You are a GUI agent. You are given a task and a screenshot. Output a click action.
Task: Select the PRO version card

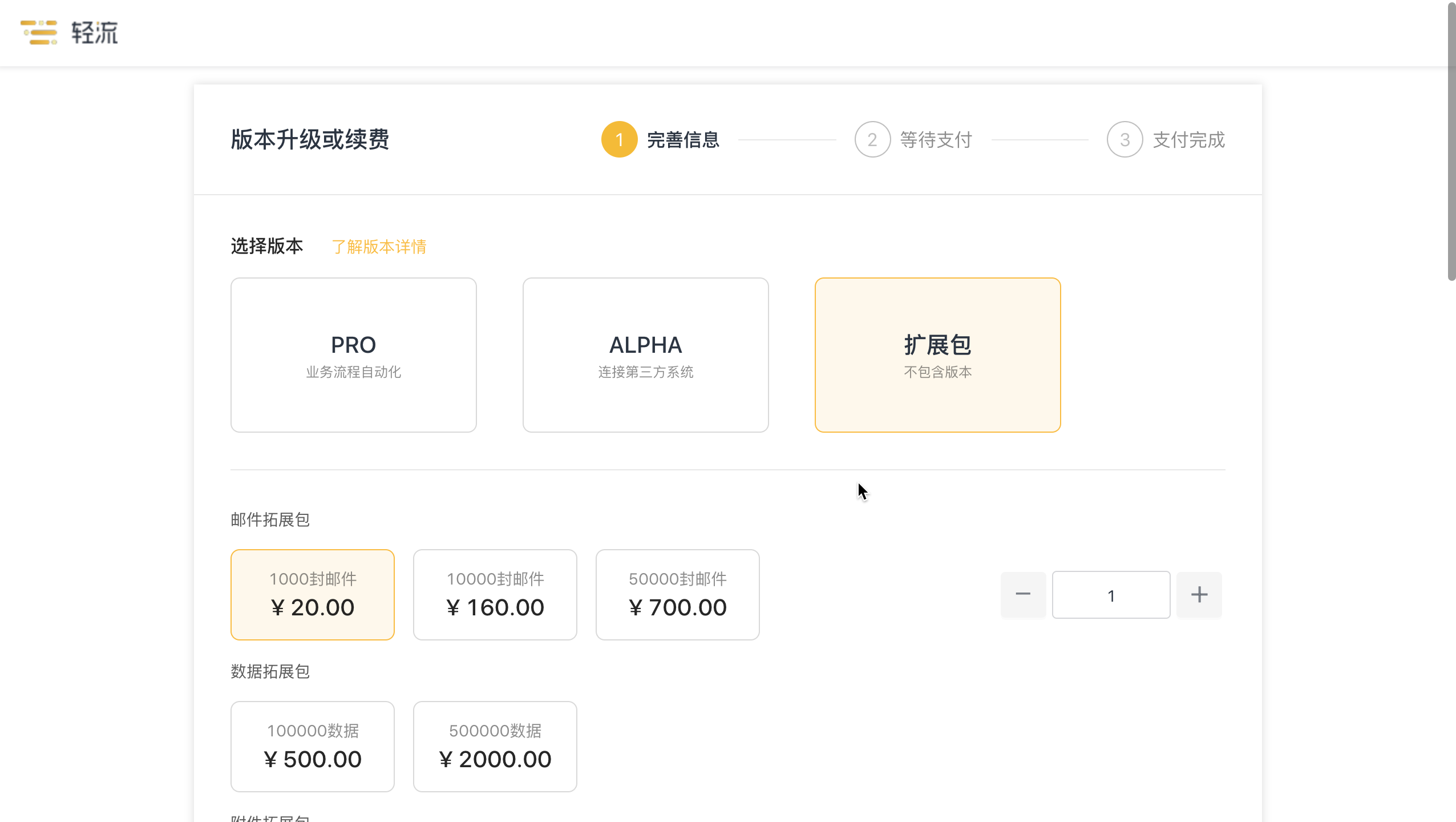[x=353, y=355]
